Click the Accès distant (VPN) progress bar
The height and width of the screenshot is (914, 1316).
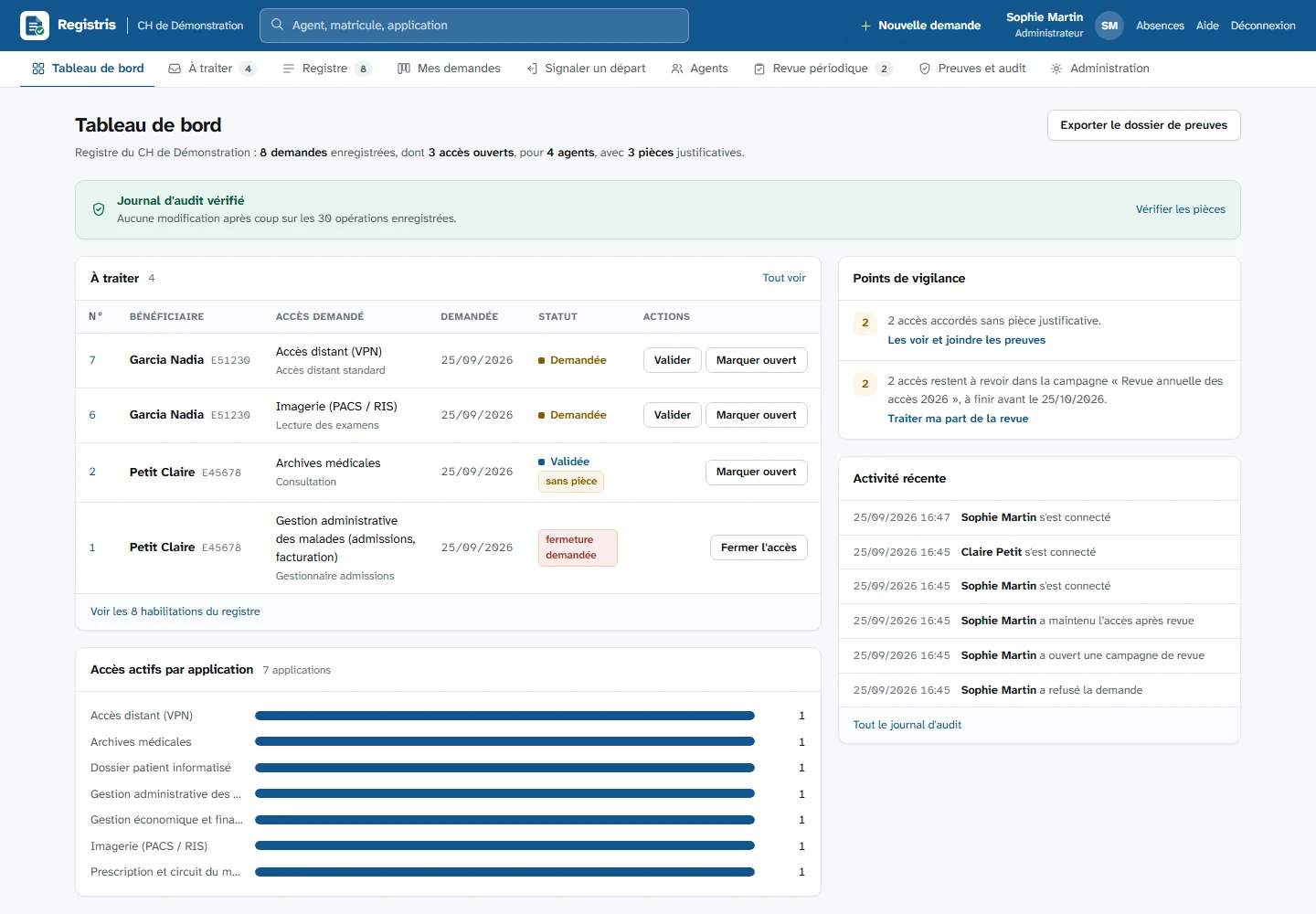click(x=504, y=716)
